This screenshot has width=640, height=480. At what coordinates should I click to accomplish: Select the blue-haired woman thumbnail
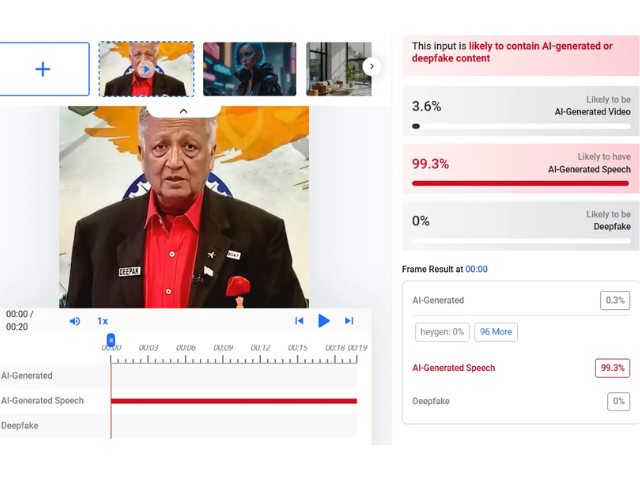coord(249,69)
